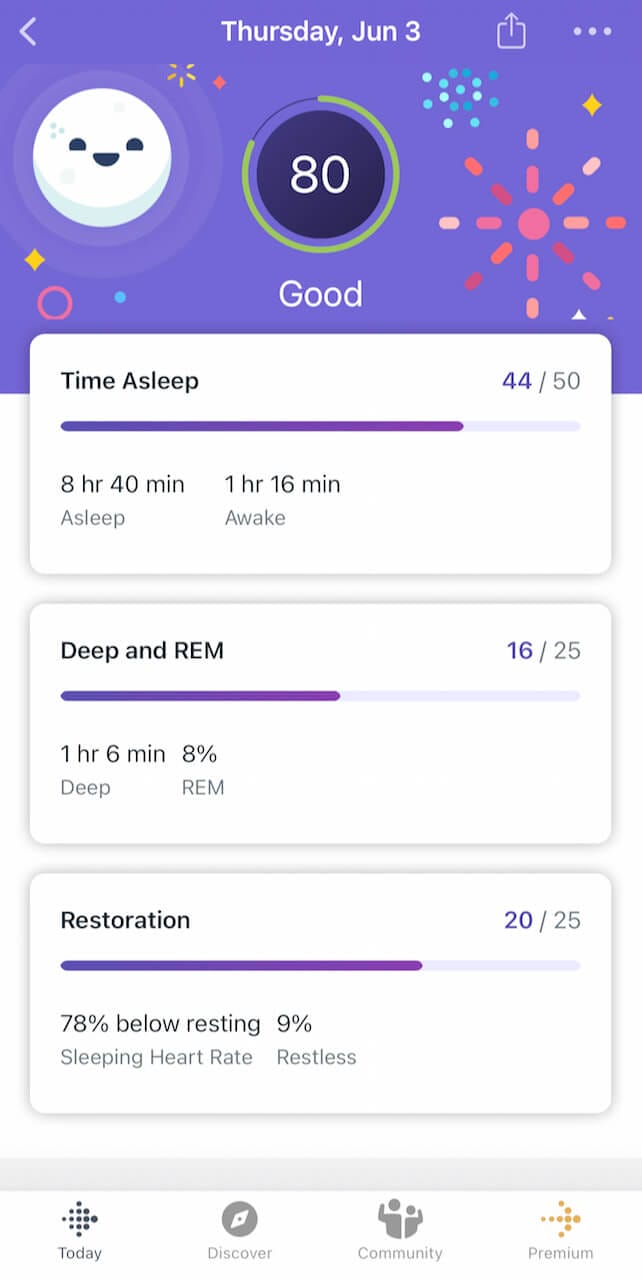Open the Premium icon
642x1280 pixels.
(561, 1218)
